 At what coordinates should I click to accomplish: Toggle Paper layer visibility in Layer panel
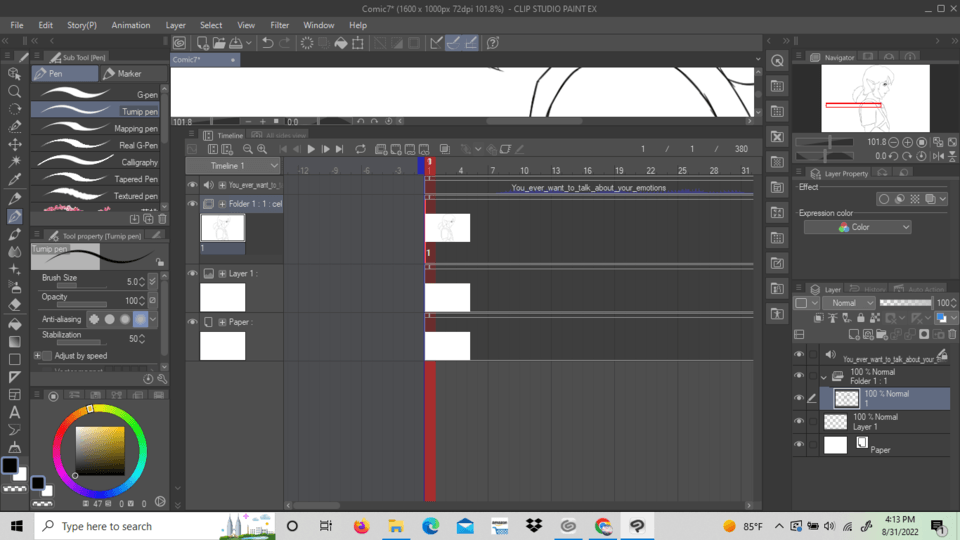click(x=799, y=444)
